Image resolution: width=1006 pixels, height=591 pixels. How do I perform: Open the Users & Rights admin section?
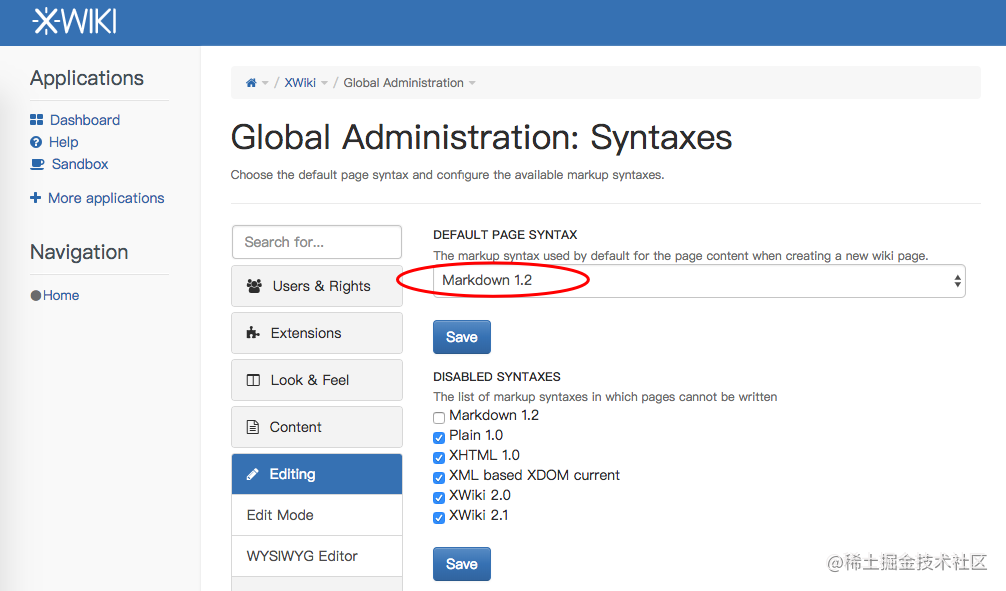point(317,286)
